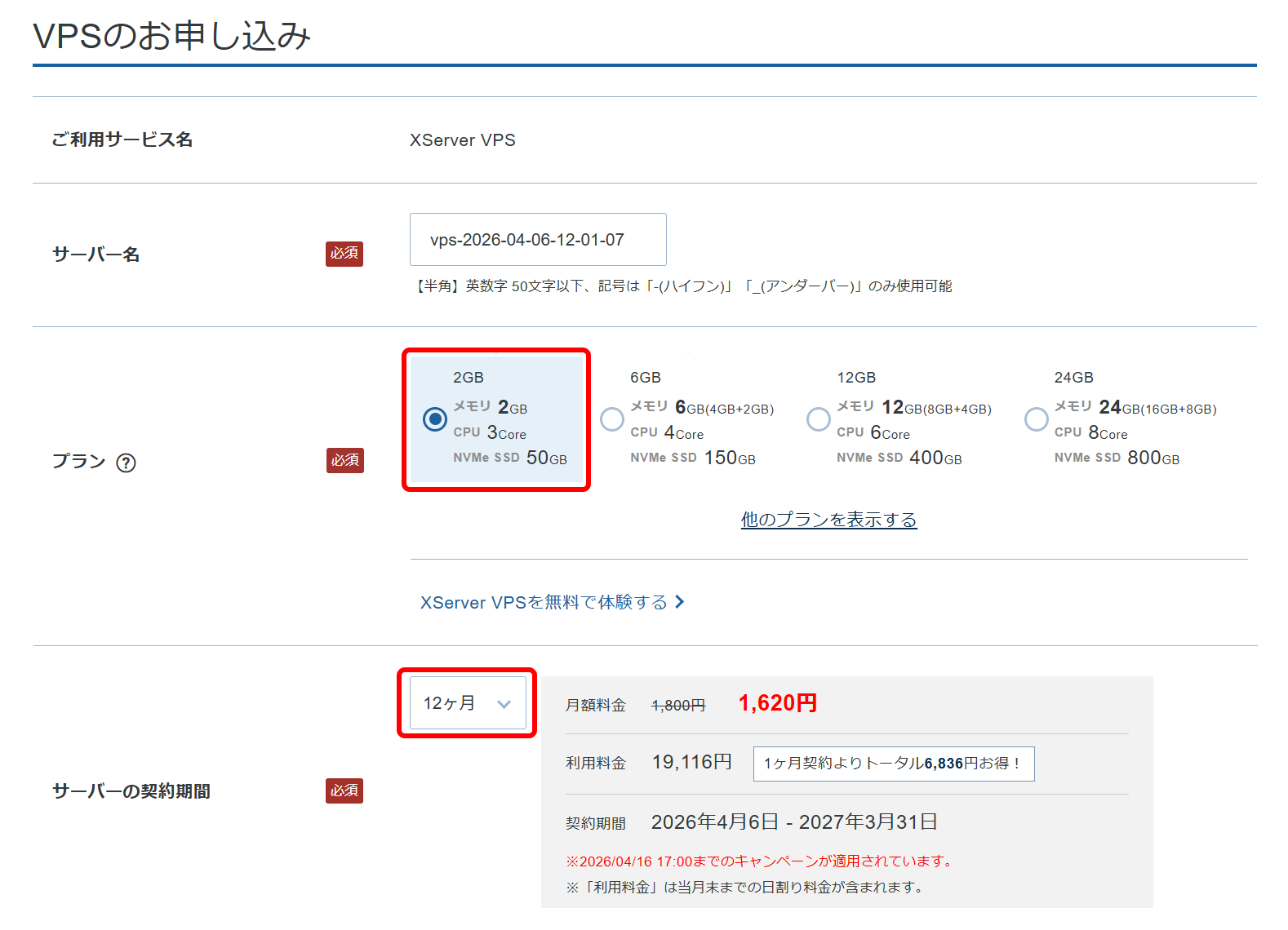
Task: Show more plans via 他のプランを表示する
Action: [x=828, y=520]
